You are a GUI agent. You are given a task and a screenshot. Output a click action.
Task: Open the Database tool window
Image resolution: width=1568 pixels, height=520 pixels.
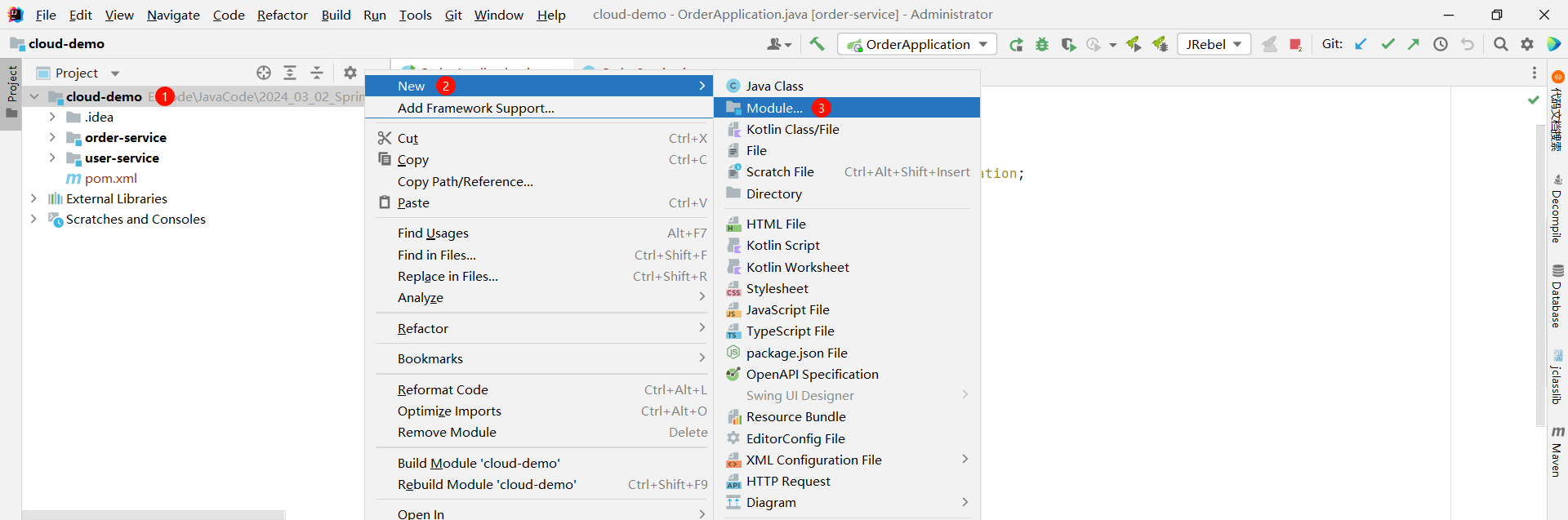(x=1557, y=296)
